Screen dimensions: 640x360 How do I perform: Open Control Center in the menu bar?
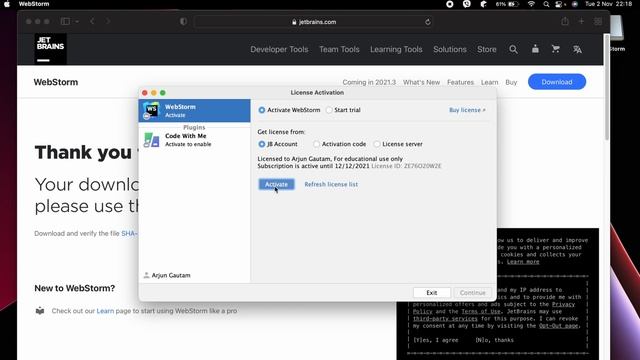coord(560,4)
